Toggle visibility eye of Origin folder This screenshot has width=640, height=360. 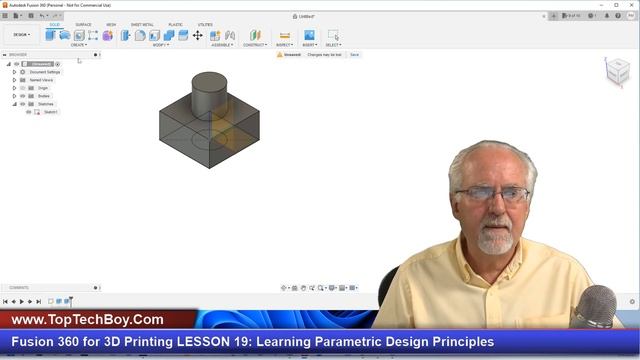(x=23, y=88)
